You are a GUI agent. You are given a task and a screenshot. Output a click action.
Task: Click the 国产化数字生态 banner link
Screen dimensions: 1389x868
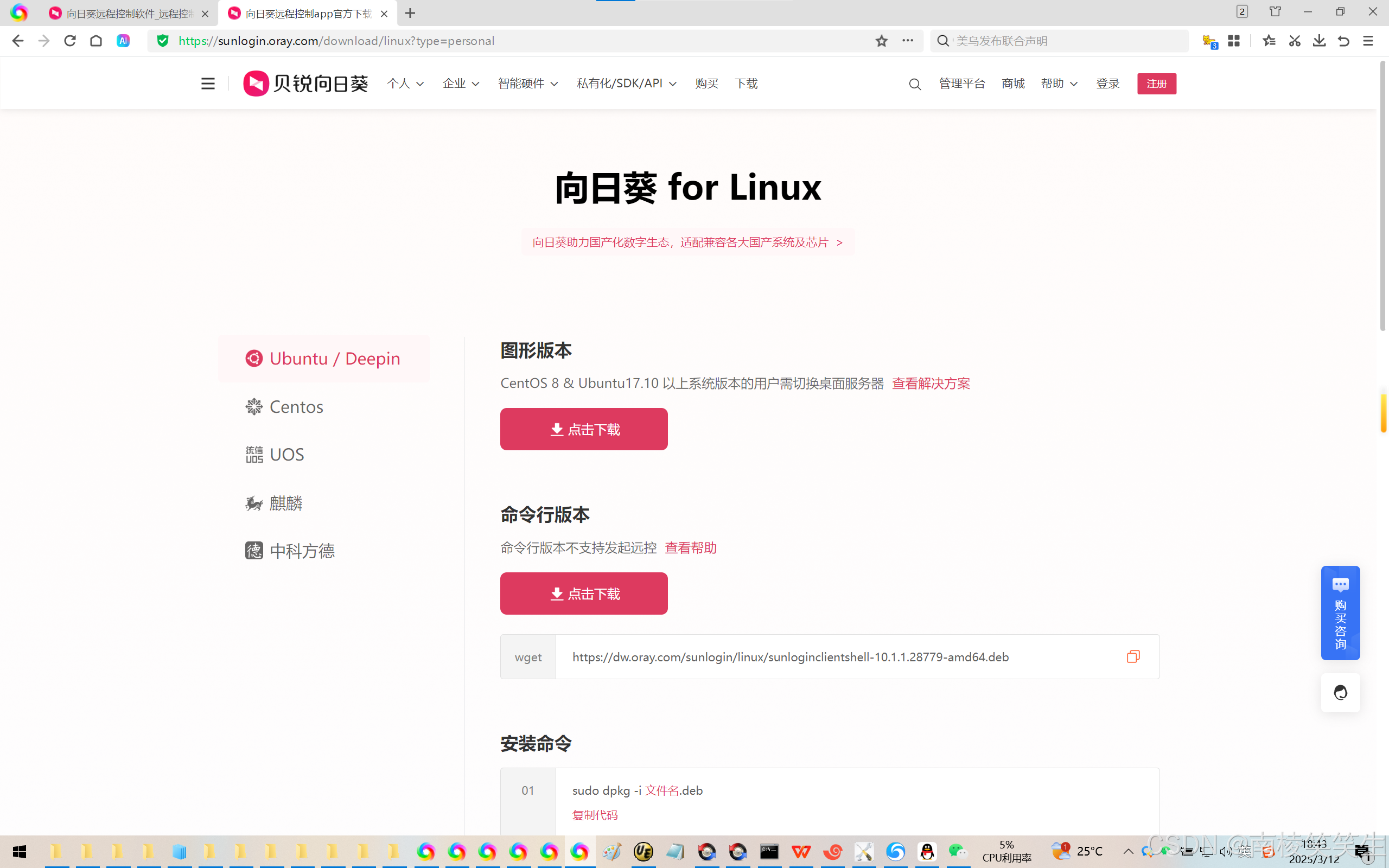(x=687, y=242)
